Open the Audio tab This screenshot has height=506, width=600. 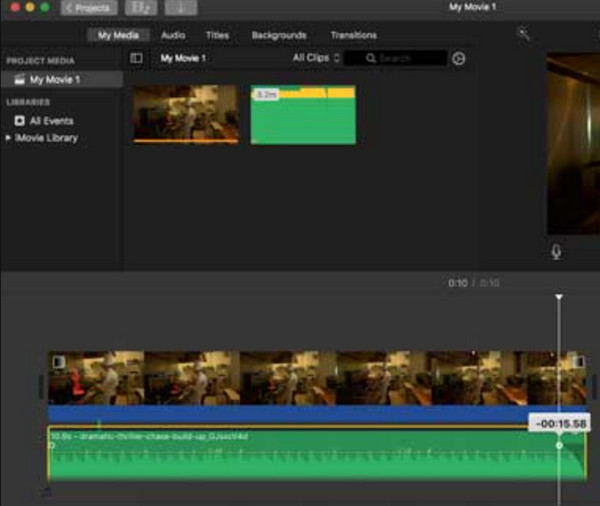173,35
